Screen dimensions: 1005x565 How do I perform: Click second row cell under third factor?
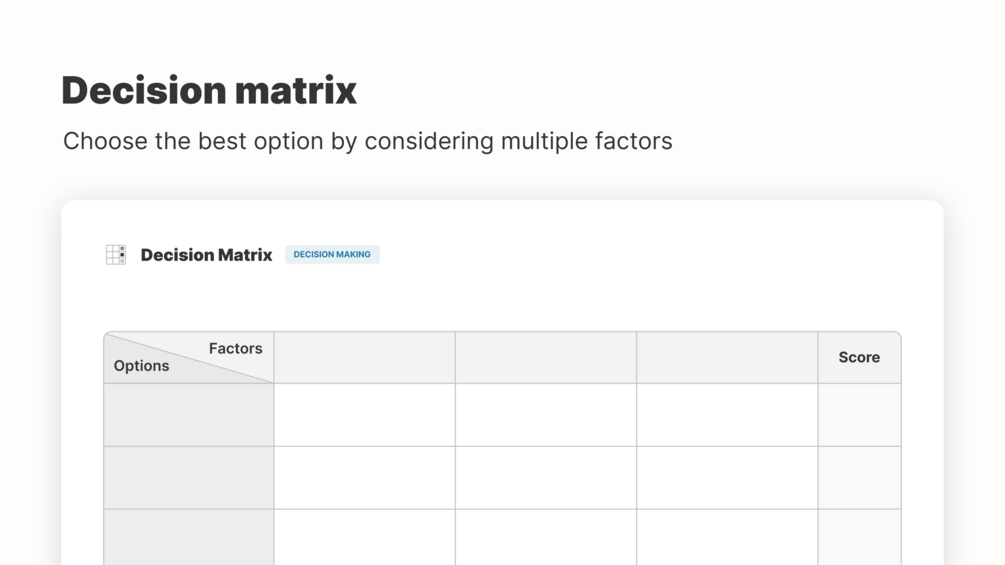pyautogui.click(x=727, y=478)
